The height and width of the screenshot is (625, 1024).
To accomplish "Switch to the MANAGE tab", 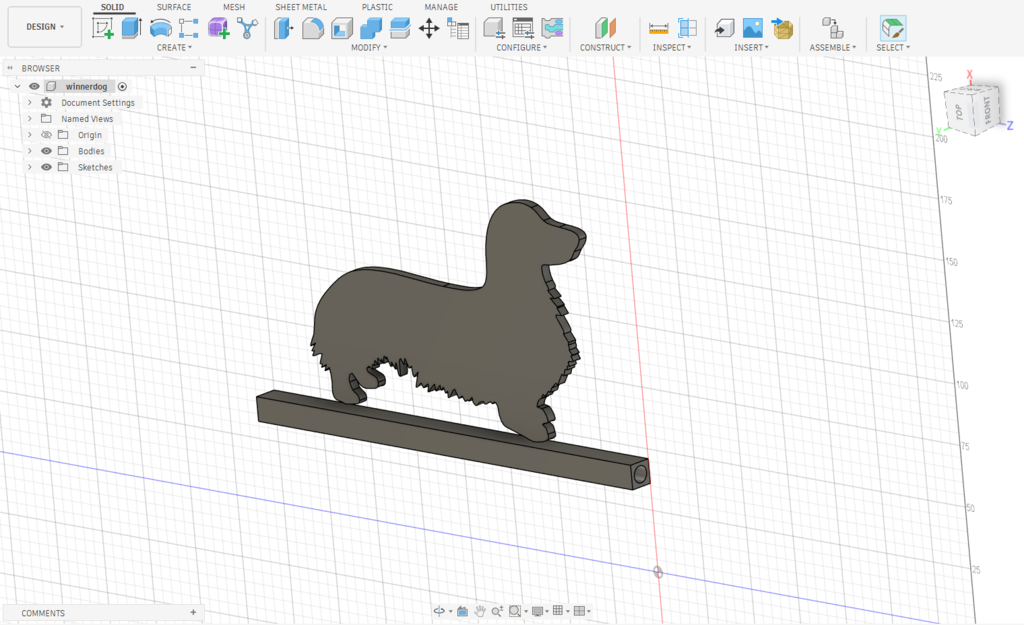I will pos(441,7).
